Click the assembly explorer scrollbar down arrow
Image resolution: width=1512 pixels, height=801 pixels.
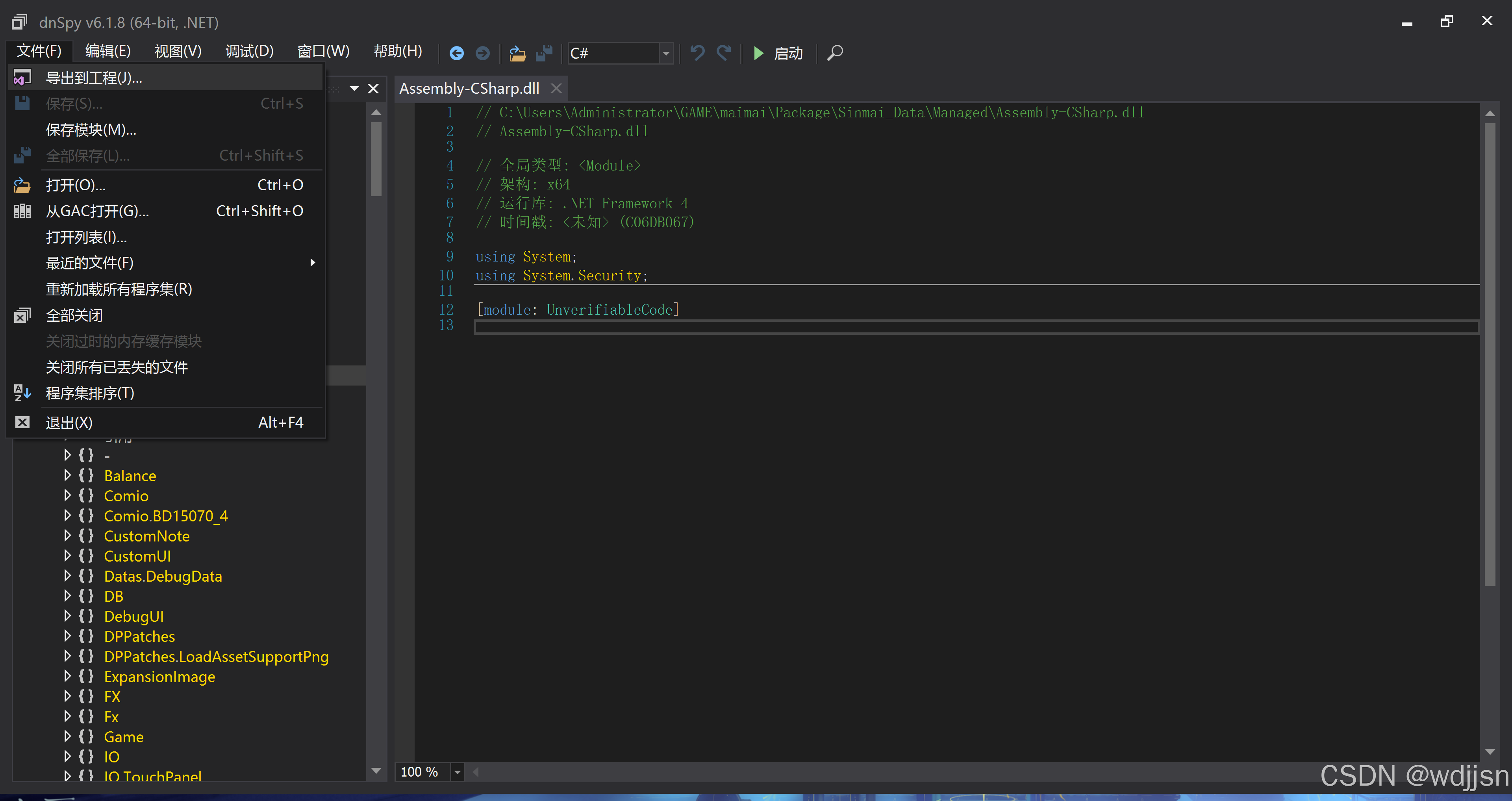[376, 770]
